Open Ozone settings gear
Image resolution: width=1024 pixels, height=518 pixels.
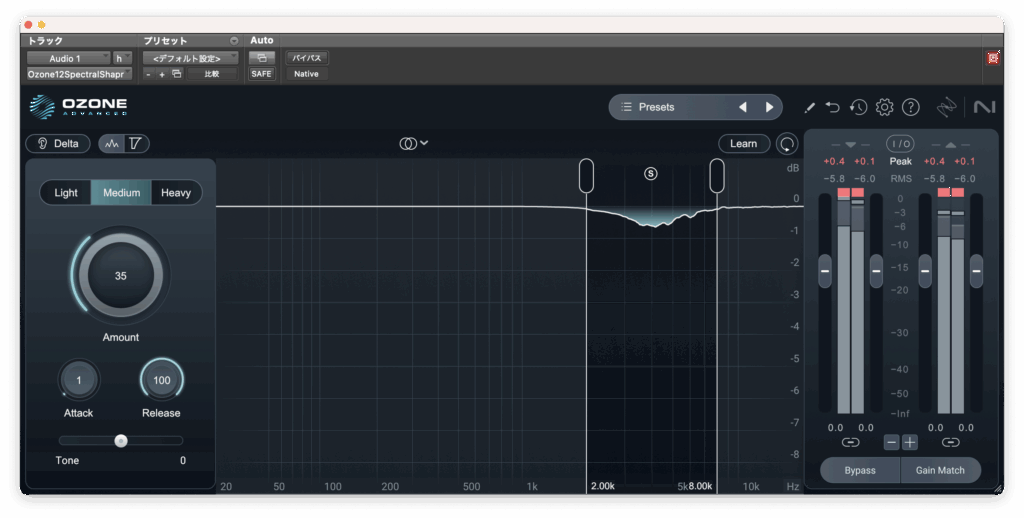[884, 107]
